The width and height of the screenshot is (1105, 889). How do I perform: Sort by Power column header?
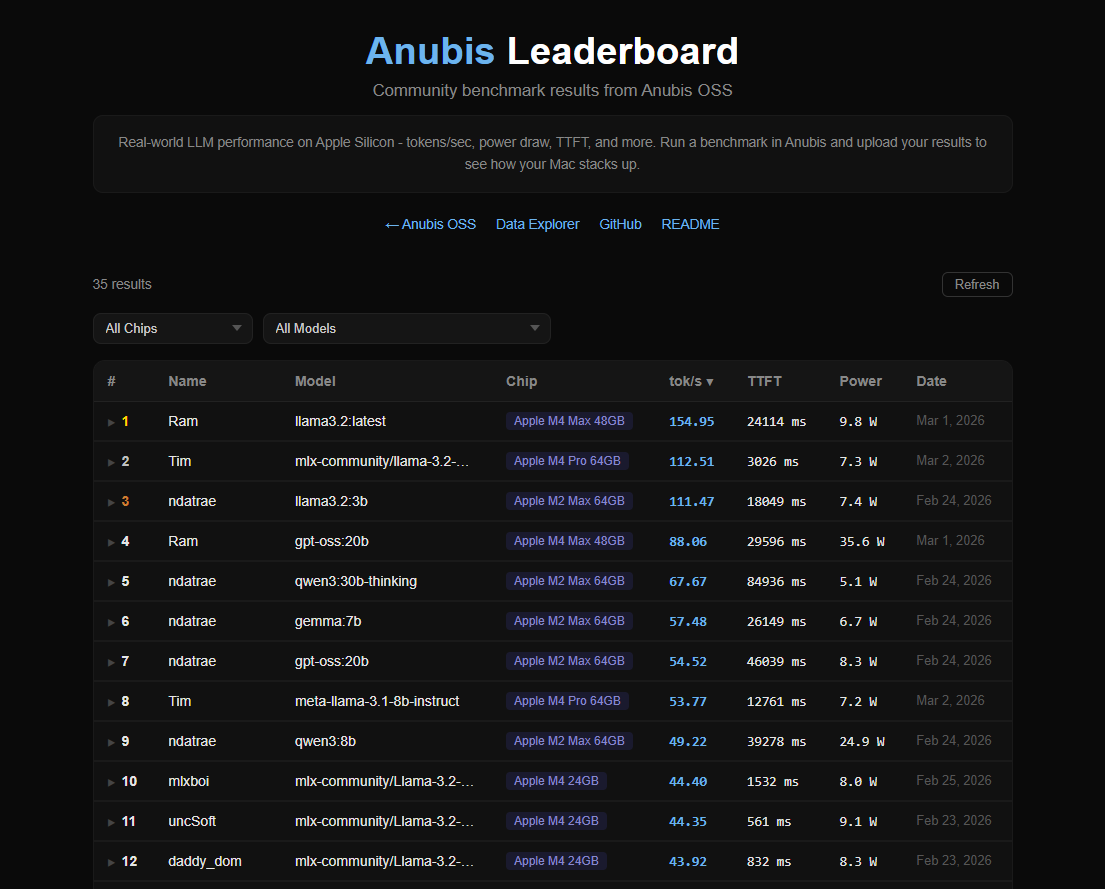point(860,381)
